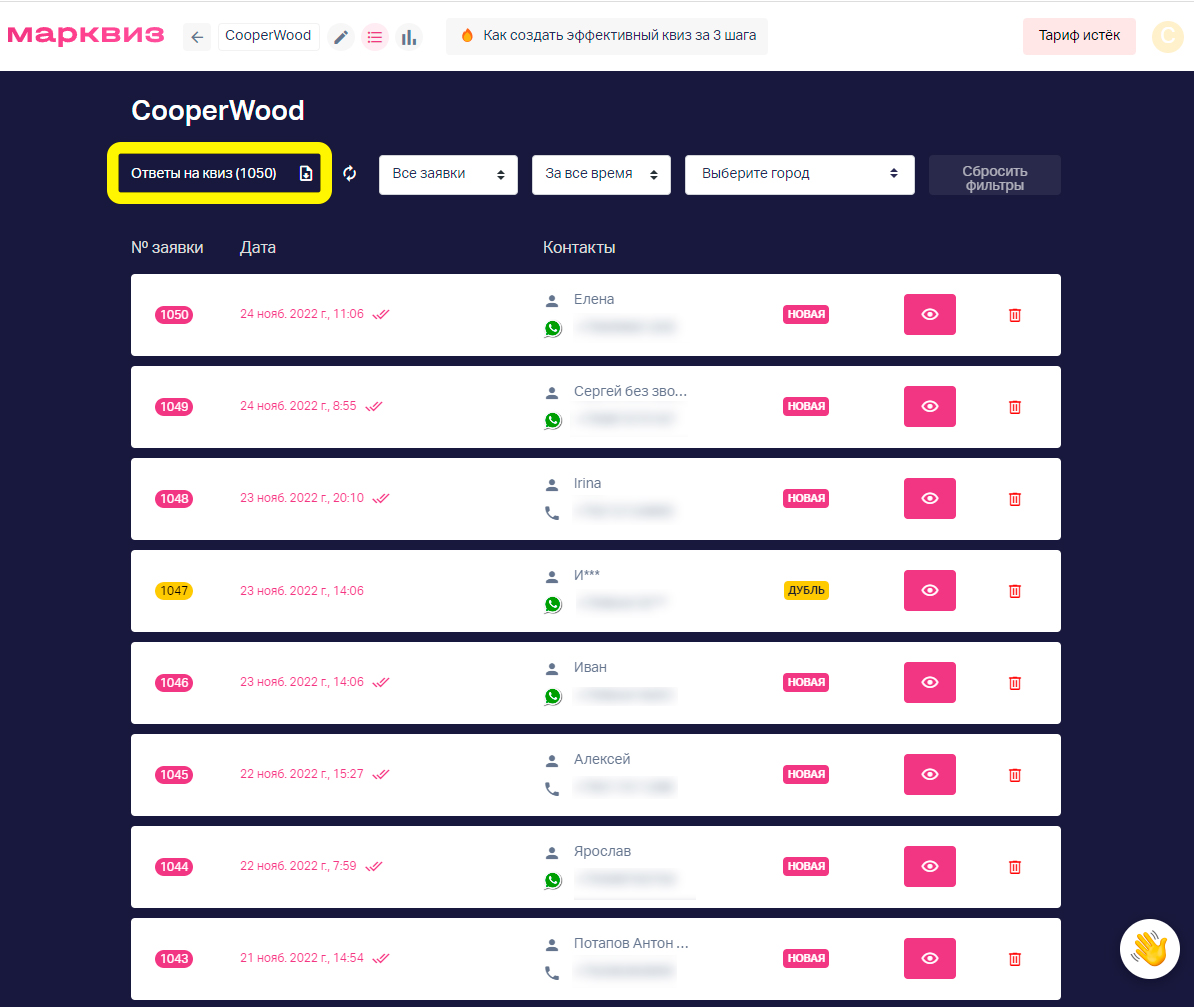The height and width of the screenshot is (1007, 1194).
Task: Open the Выберите город dropdown
Action: click(800, 174)
